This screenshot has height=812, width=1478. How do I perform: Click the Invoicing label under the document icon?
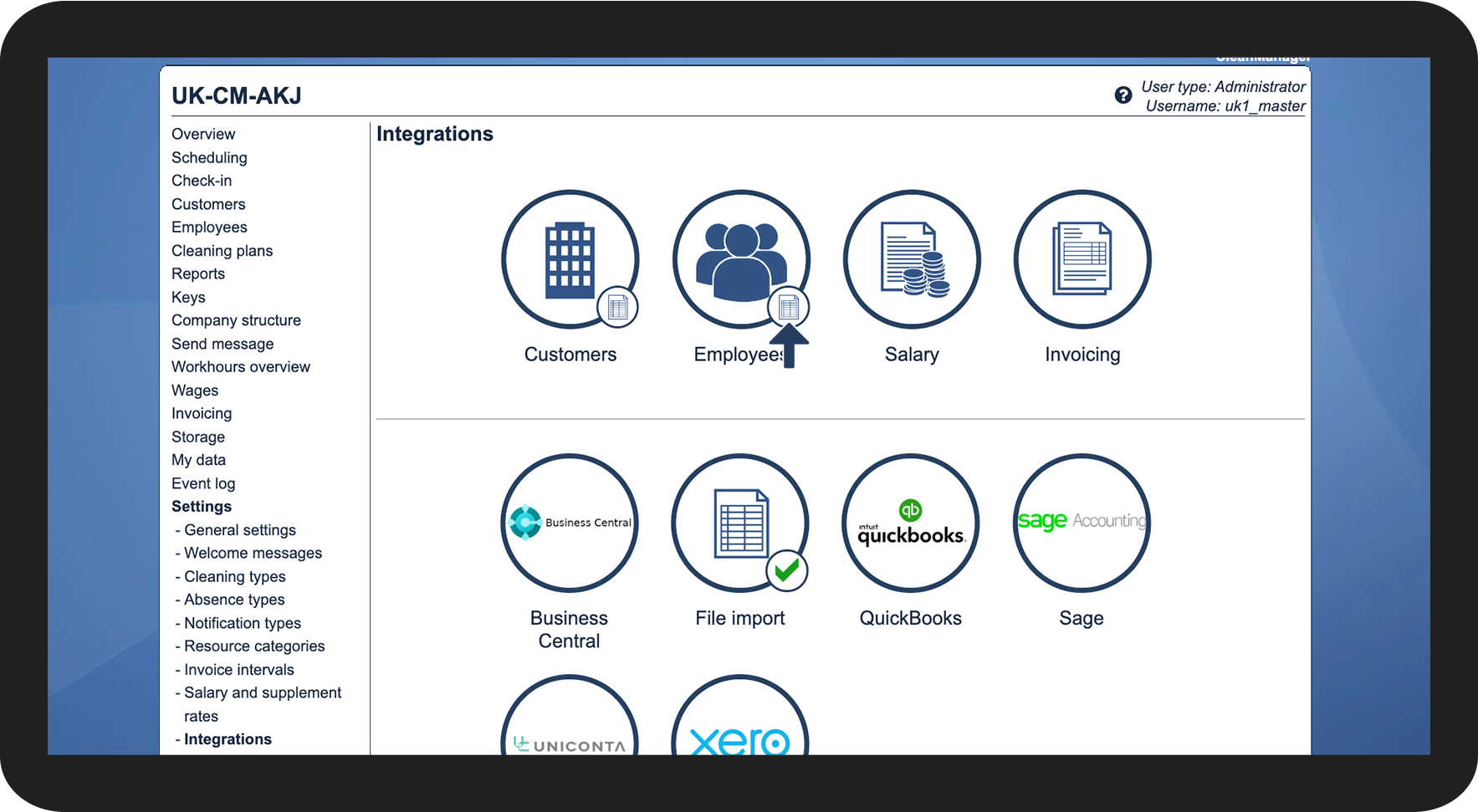tap(1082, 355)
